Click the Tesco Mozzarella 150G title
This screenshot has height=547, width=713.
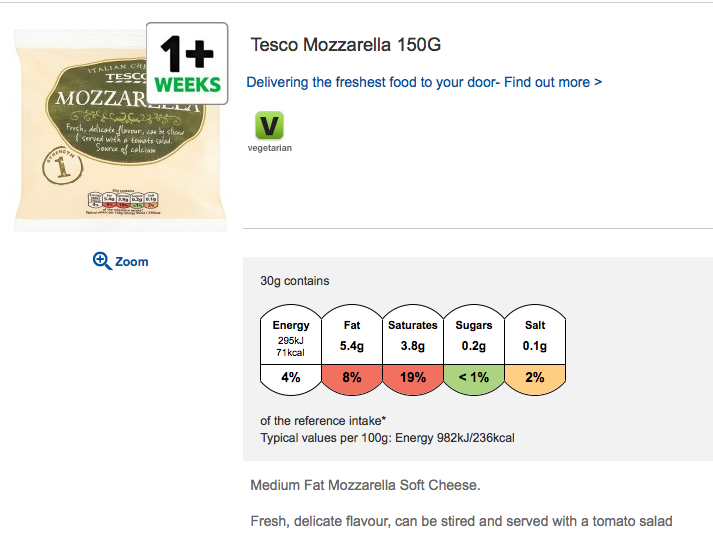tap(345, 45)
